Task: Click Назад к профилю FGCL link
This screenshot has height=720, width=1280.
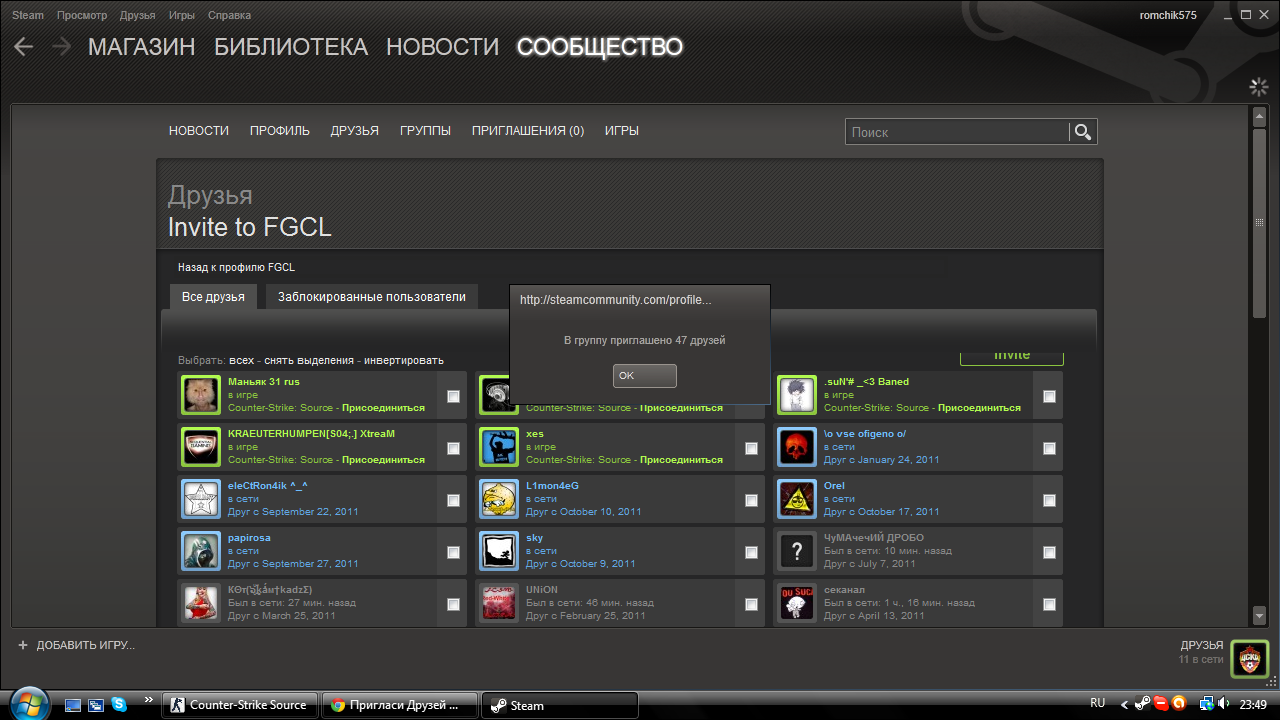Action: pos(236,267)
